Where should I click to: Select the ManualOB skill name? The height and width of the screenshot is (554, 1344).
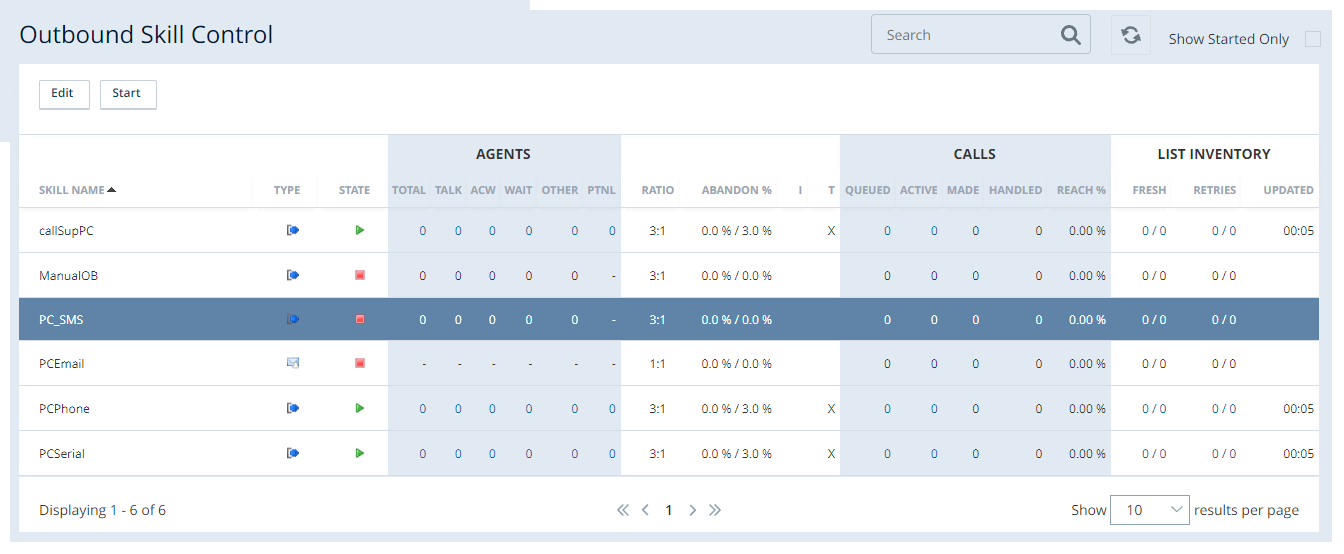click(x=68, y=276)
